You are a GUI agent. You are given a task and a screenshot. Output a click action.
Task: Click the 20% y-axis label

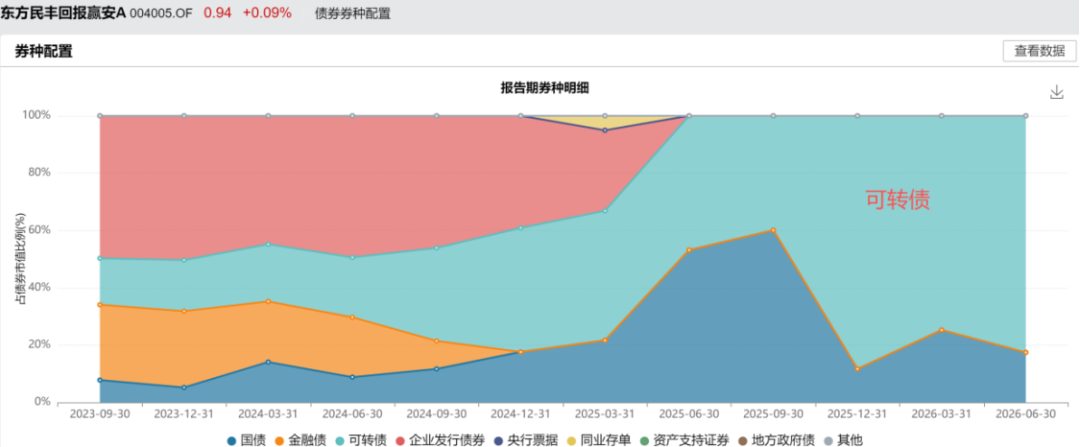(x=40, y=344)
